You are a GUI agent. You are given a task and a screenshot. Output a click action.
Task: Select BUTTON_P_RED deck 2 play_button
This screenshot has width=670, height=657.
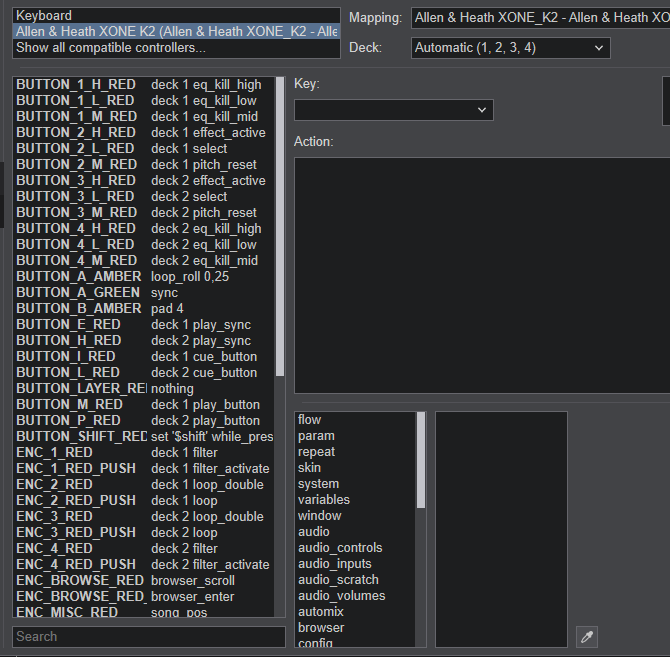point(144,421)
